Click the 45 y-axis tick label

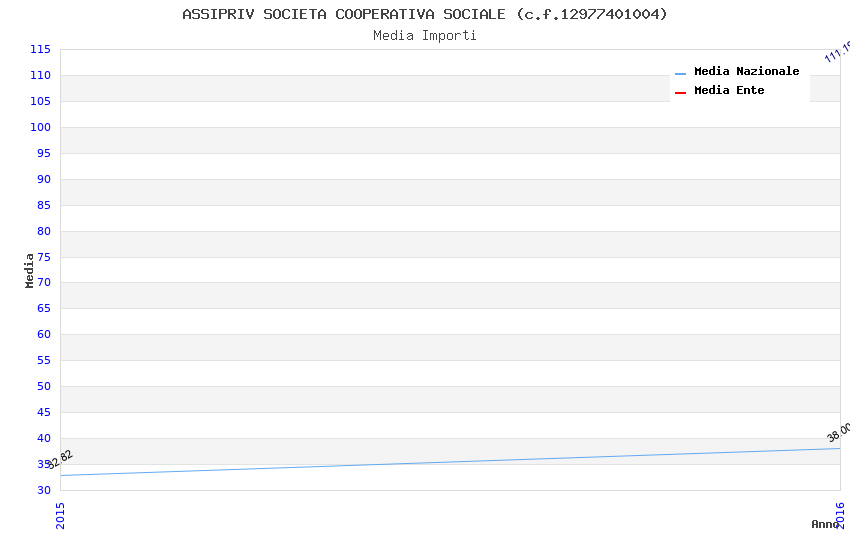pos(43,412)
